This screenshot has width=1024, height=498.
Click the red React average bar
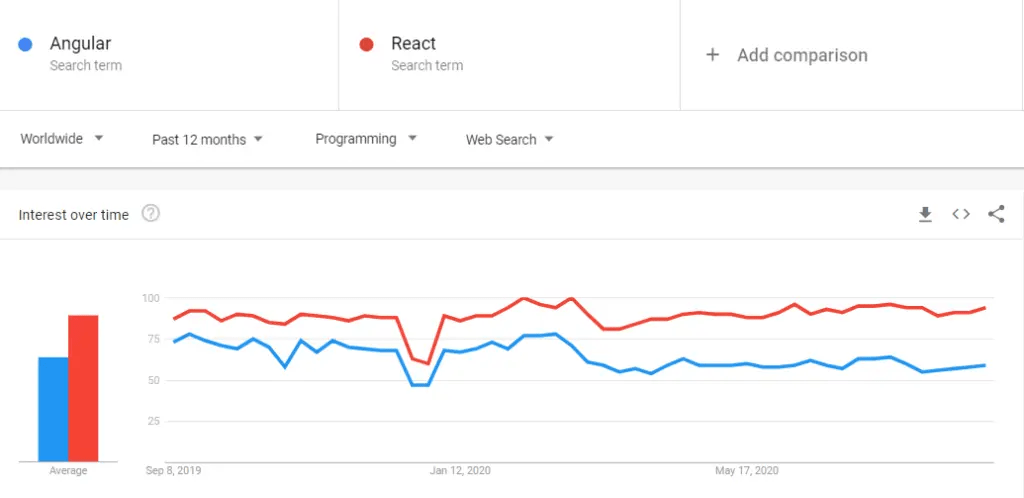point(83,388)
